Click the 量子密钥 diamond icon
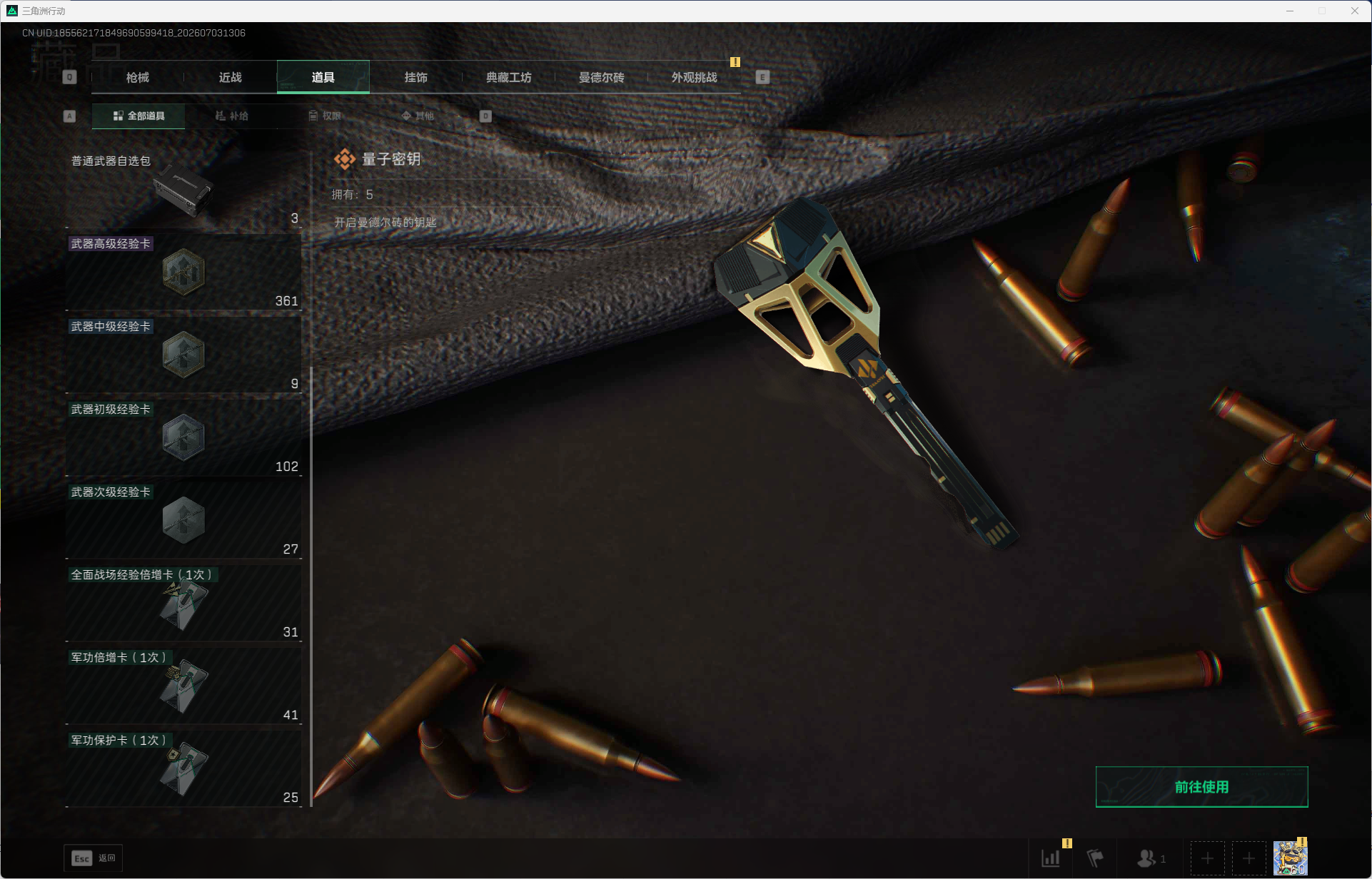The width and height of the screenshot is (1372, 879). coord(345,159)
